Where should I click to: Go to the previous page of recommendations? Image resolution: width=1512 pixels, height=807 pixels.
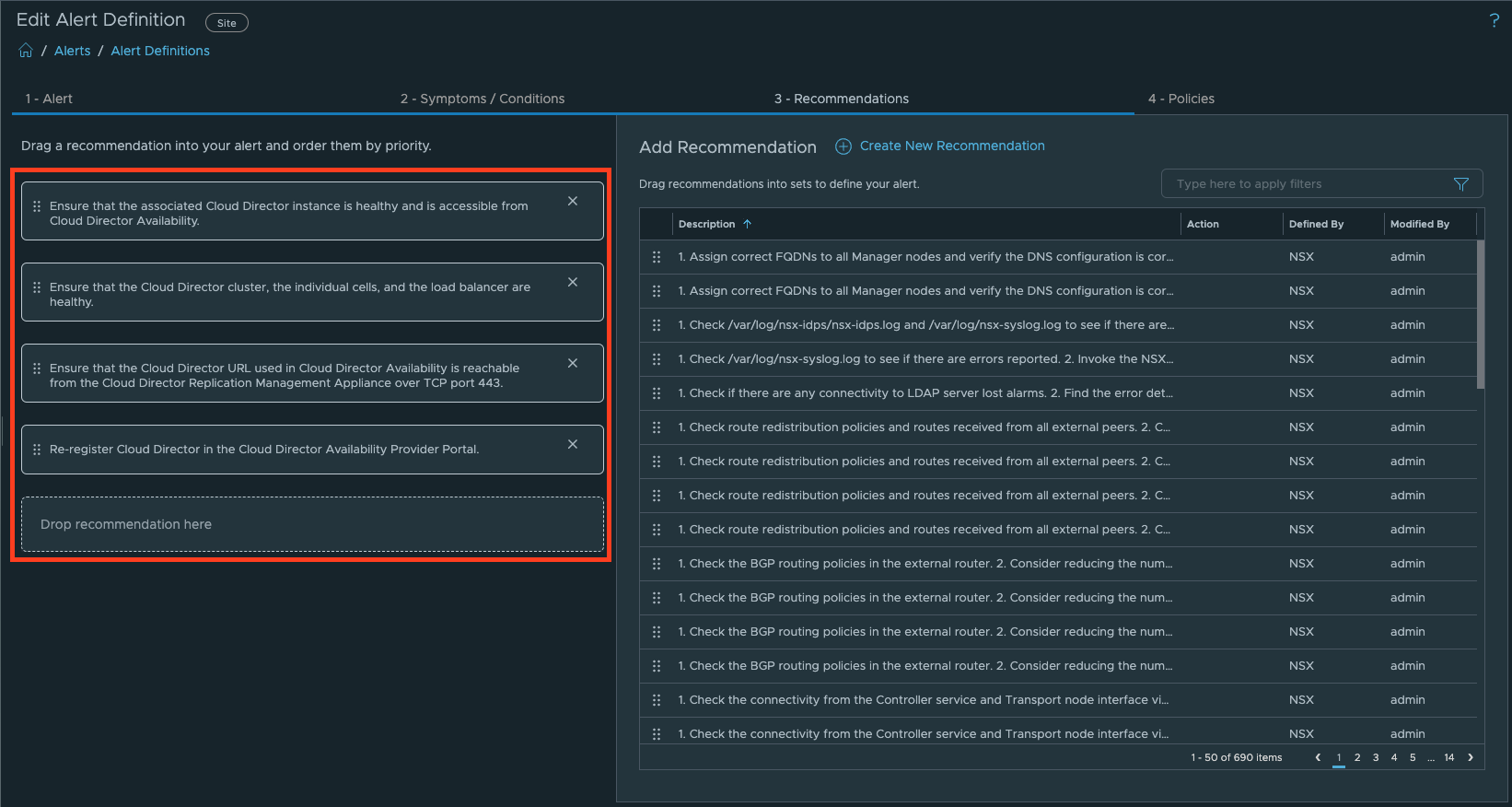1318,757
